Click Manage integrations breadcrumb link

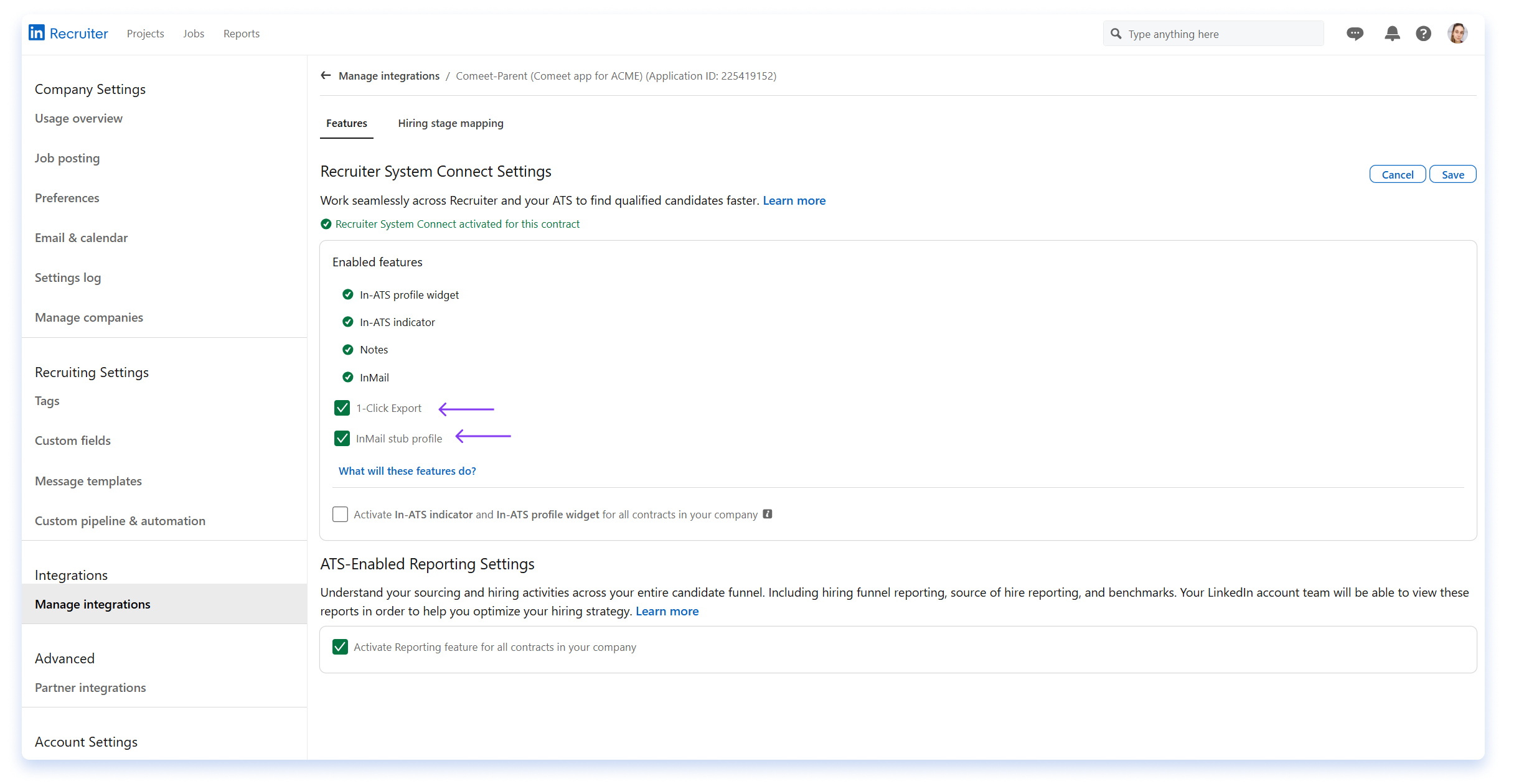(389, 76)
